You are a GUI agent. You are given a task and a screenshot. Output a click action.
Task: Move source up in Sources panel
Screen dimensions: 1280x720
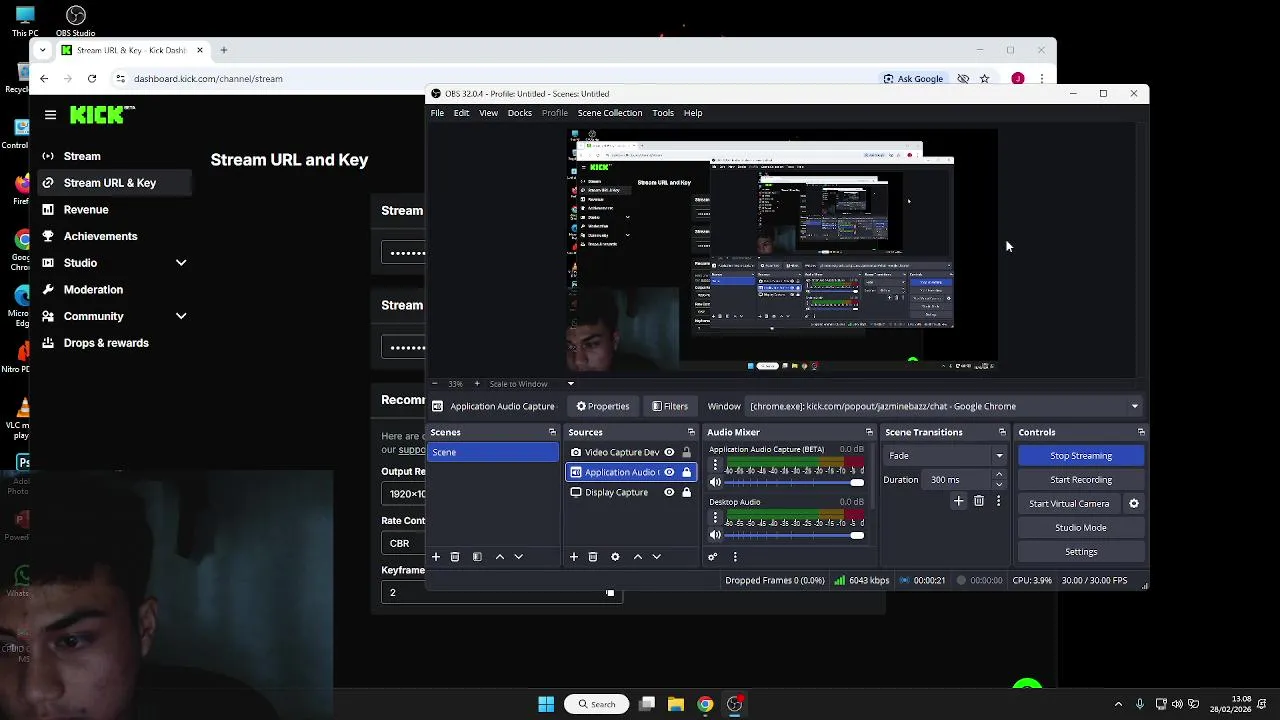point(638,557)
